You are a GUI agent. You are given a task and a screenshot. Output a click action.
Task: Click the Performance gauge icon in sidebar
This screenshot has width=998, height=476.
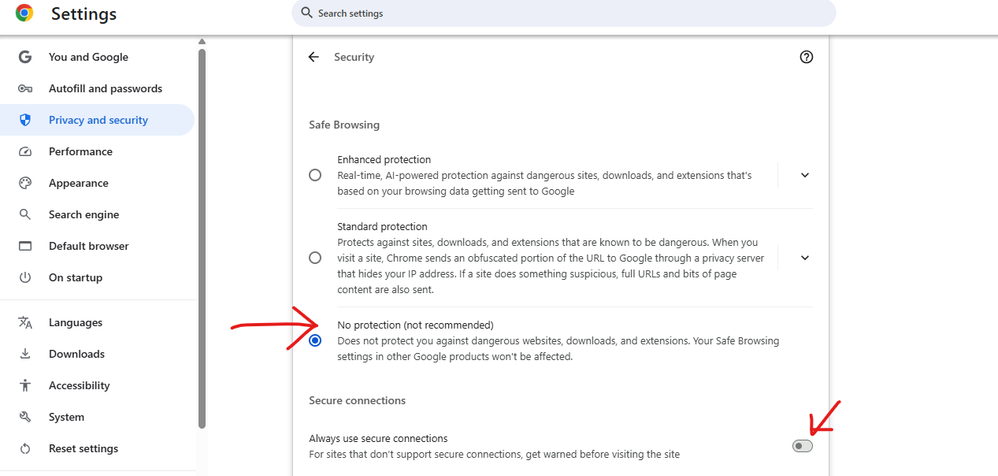click(26, 152)
